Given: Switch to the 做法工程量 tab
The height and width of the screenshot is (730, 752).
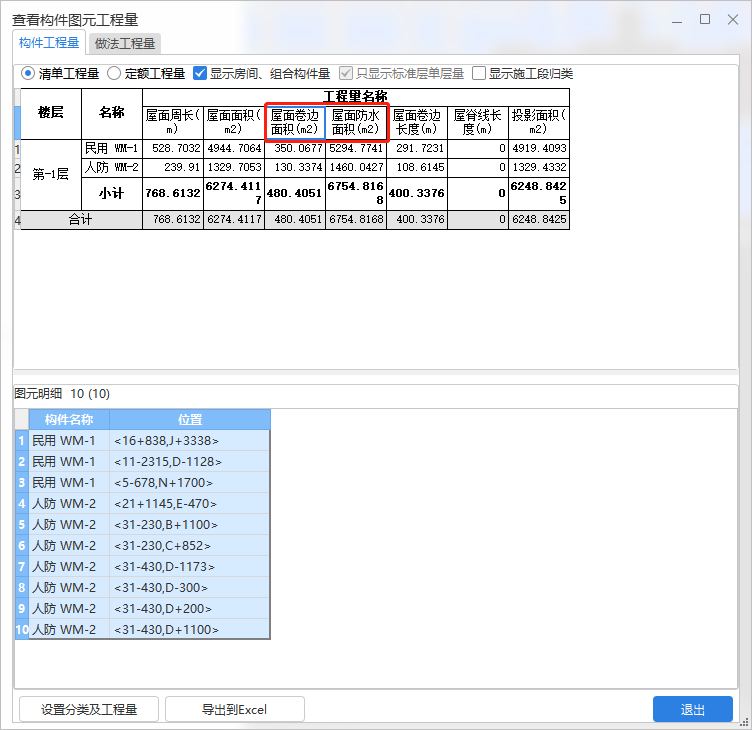Looking at the screenshot, I should [125, 43].
